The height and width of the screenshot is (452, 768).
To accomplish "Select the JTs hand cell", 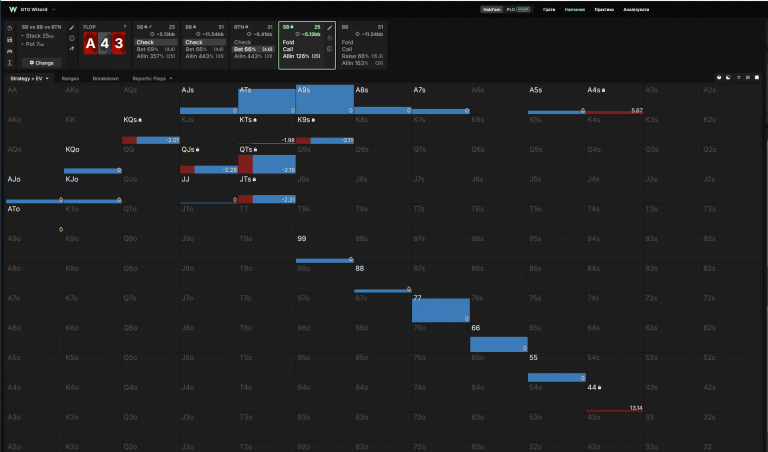I will (267, 189).
